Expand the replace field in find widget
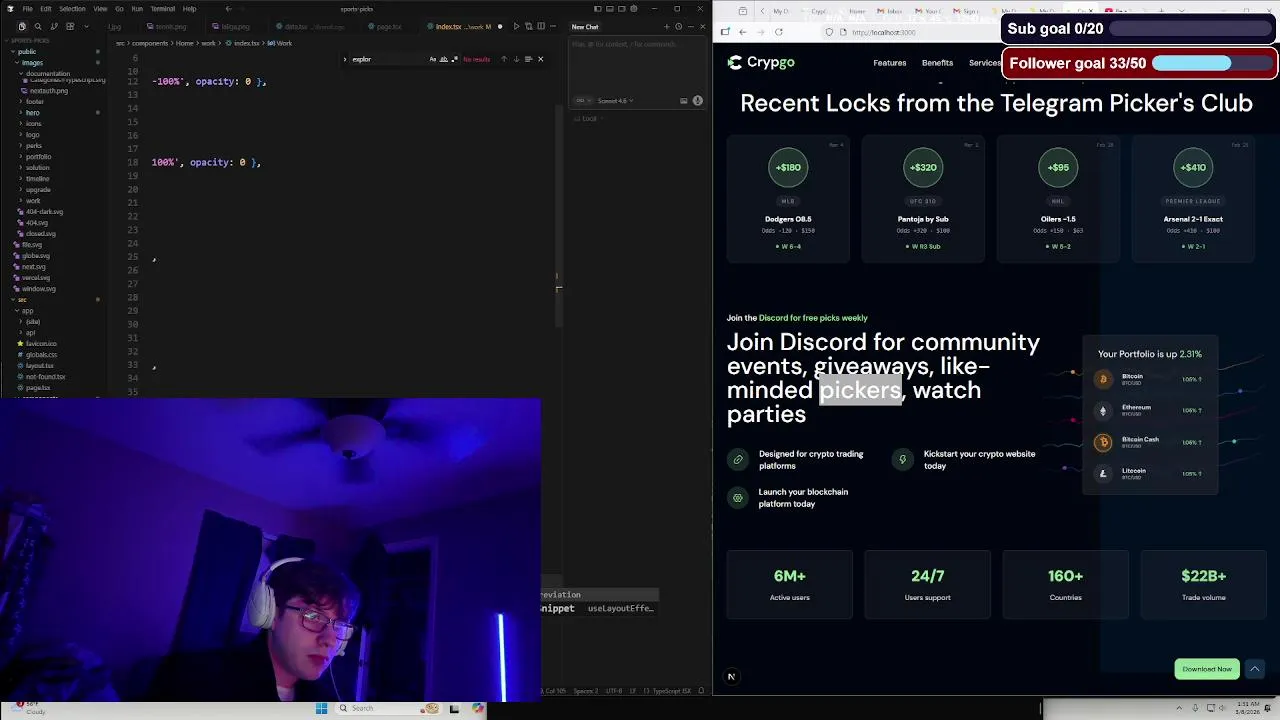This screenshot has height=720, width=1280. [345, 59]
